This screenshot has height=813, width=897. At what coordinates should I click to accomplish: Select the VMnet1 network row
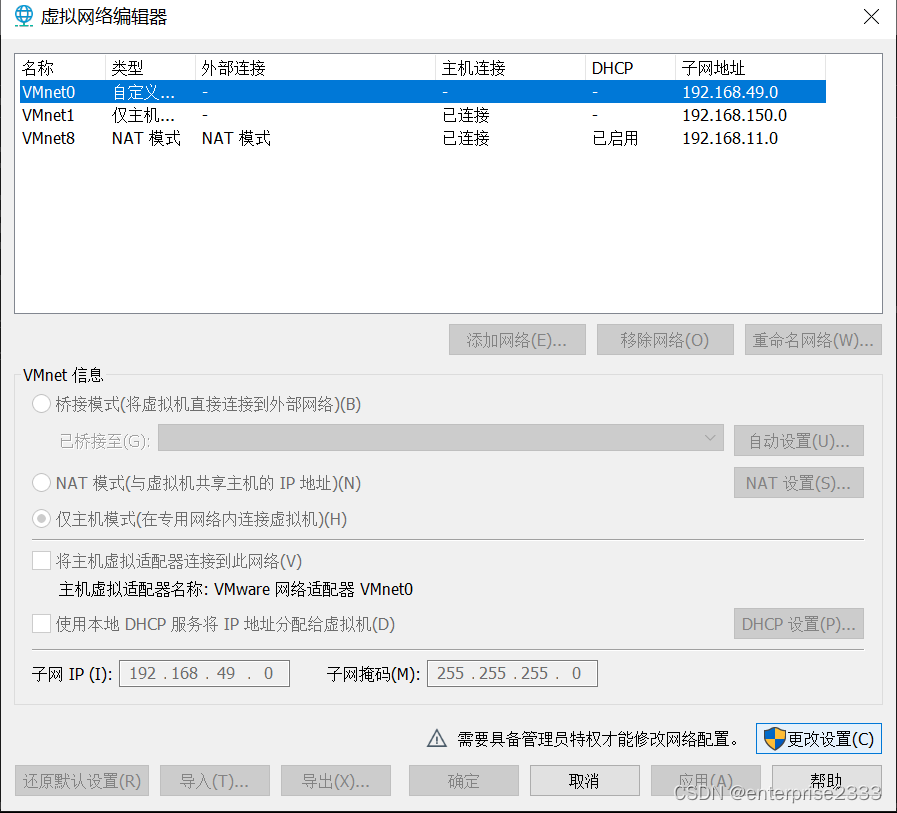(x=423, y=115)
